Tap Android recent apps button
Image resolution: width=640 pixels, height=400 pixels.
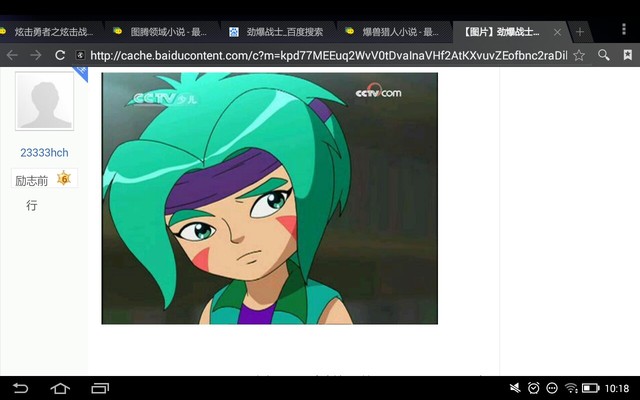[x=100, y=388]
